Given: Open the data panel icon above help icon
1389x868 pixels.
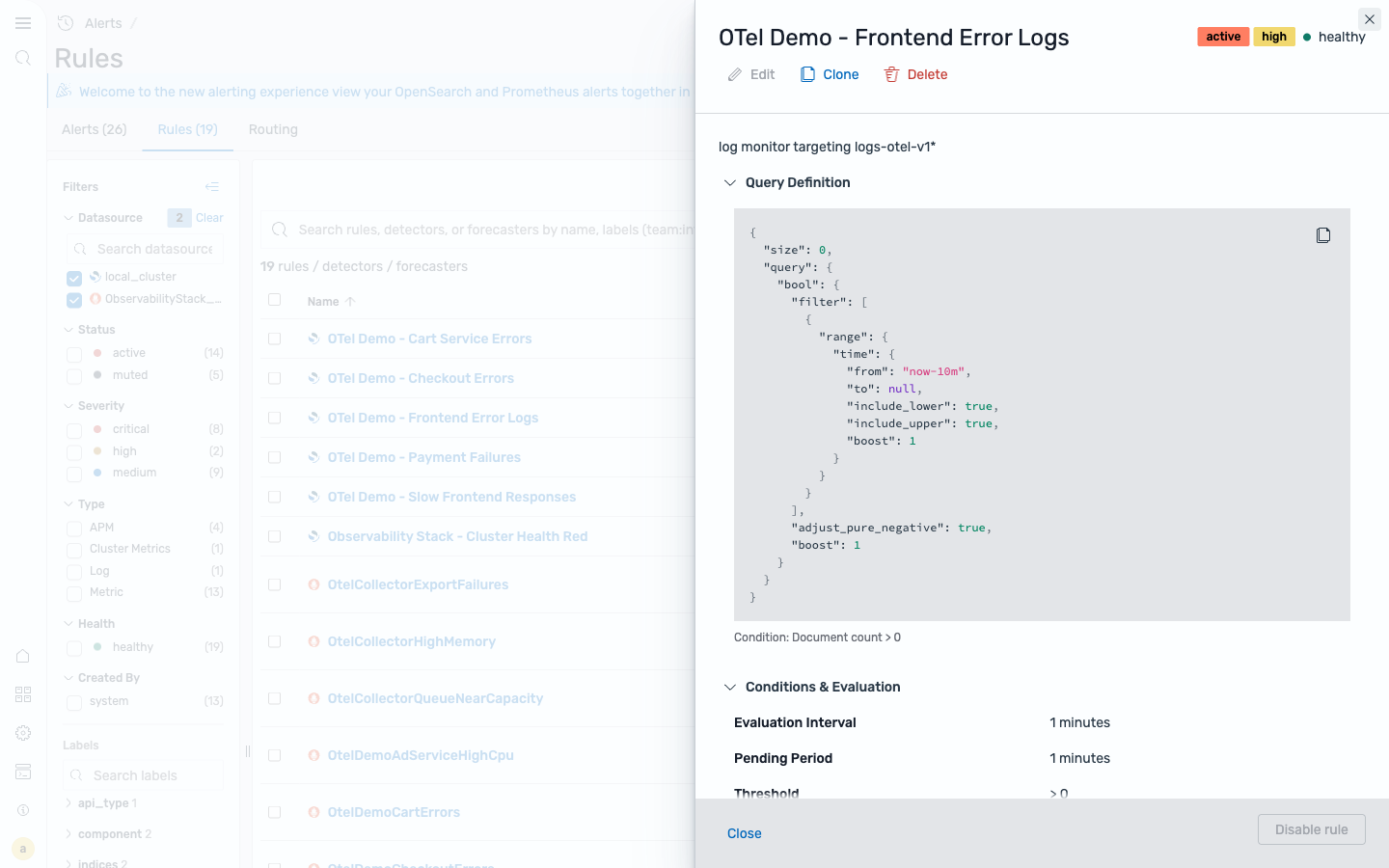Looking at the screenshot, I should tap(23, 772).
